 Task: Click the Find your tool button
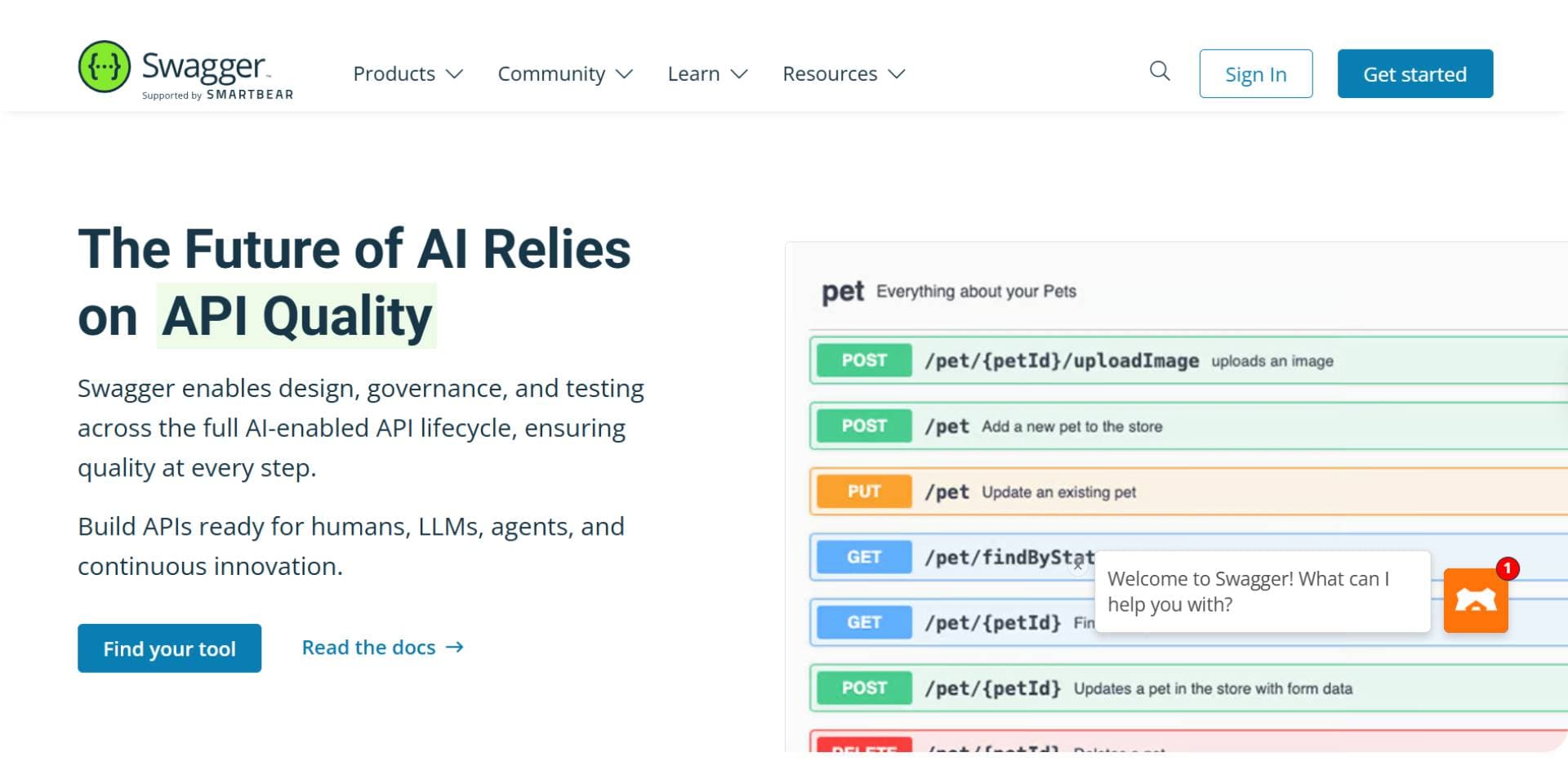(x=169, y=648)
